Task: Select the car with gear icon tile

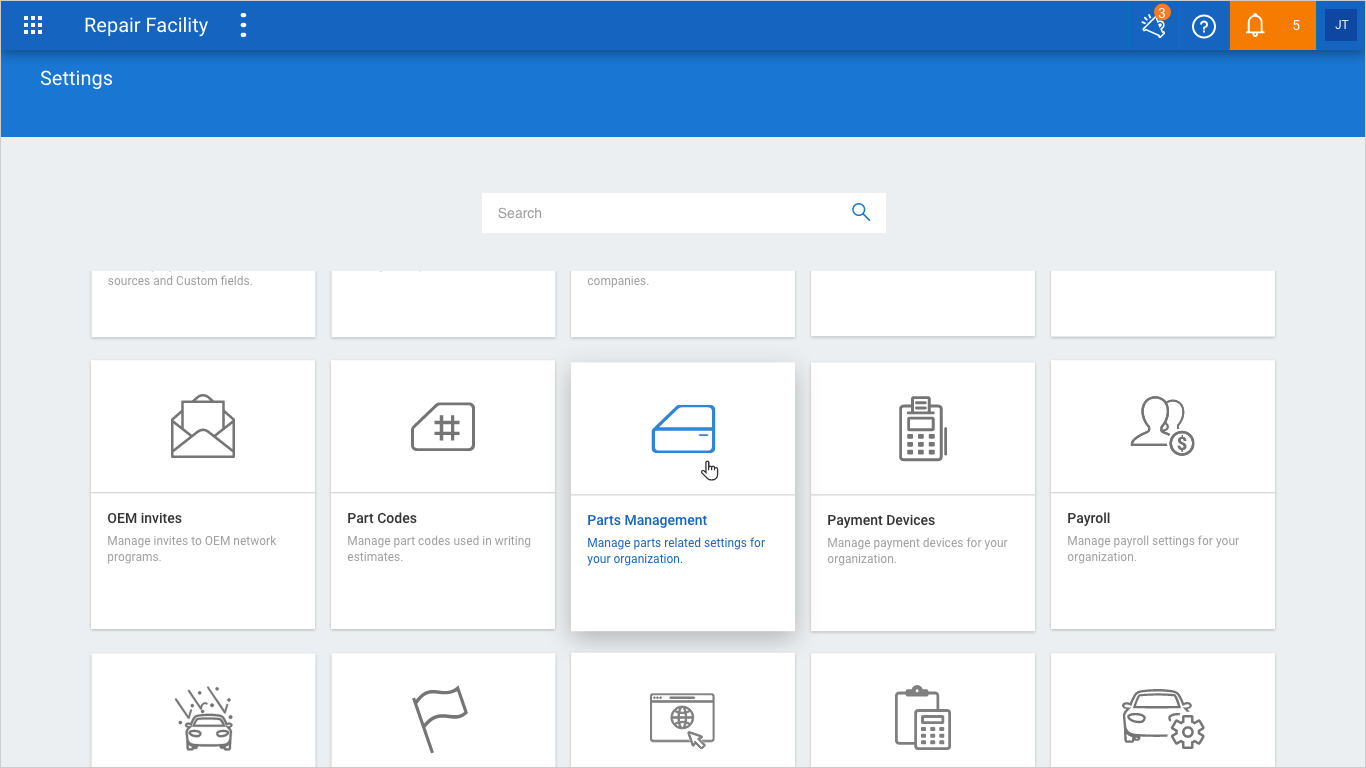Action: pyautogui.click(x=1163, y=718)
